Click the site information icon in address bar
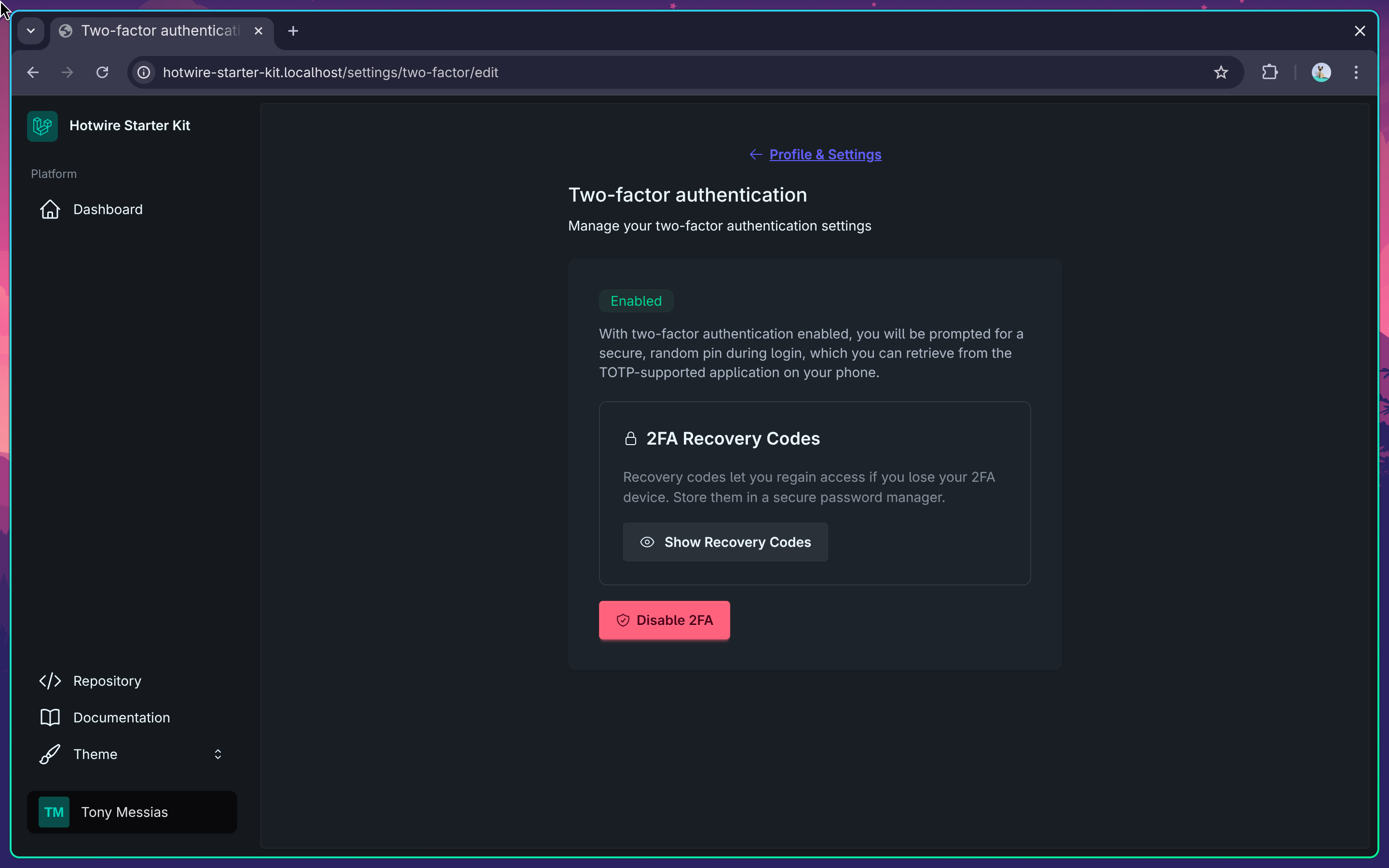 tap(144, 72)
